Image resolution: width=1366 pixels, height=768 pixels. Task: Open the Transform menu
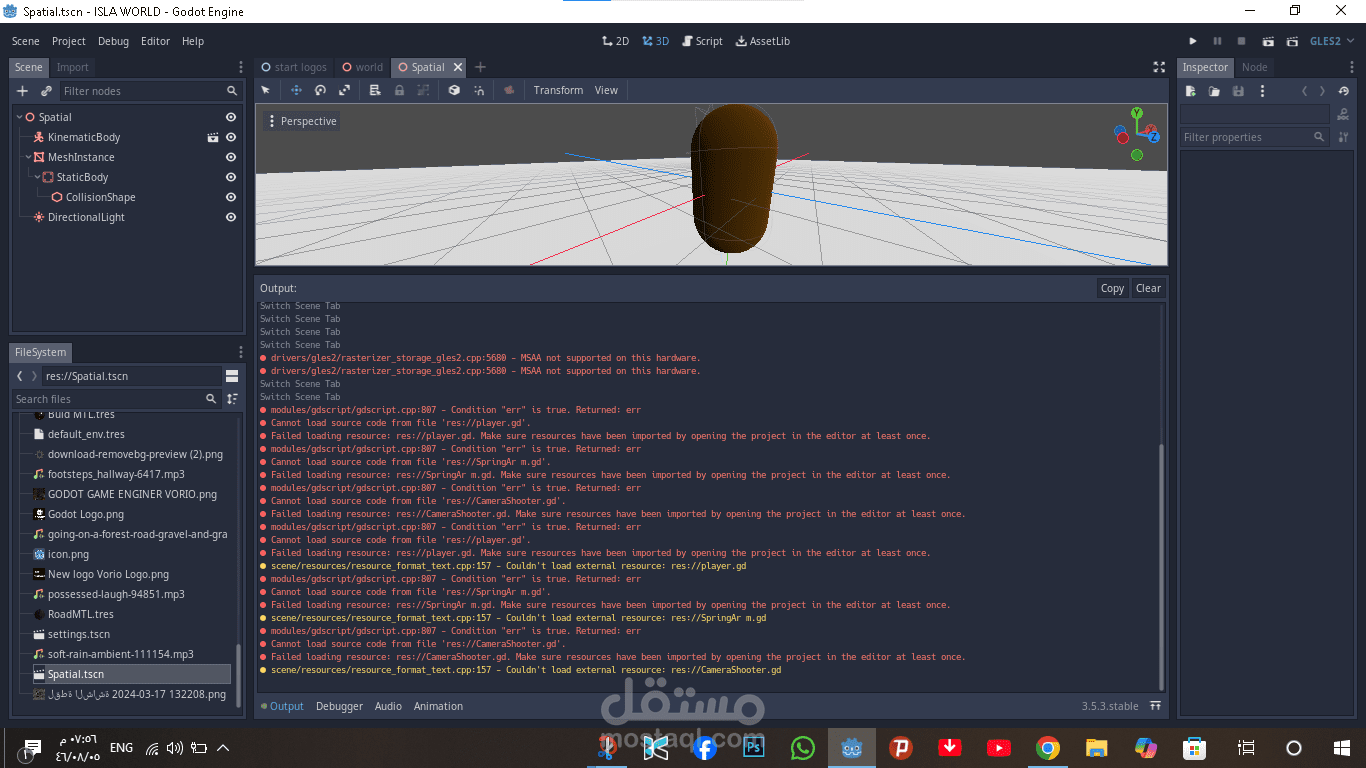click(x=558, y=90)
